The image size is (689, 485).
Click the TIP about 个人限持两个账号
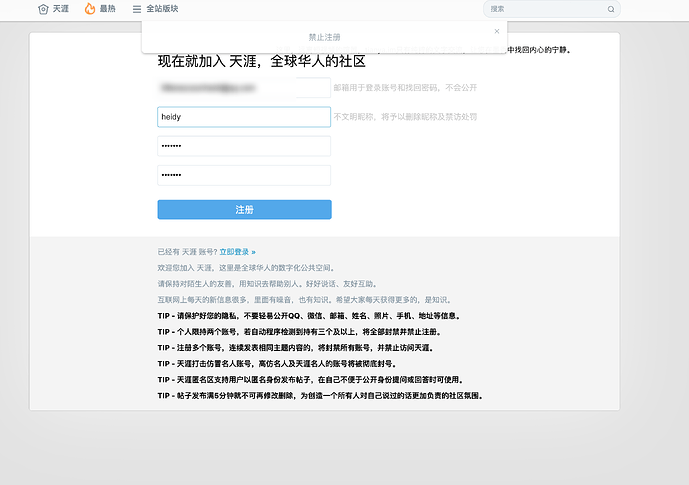coord(300,332)
